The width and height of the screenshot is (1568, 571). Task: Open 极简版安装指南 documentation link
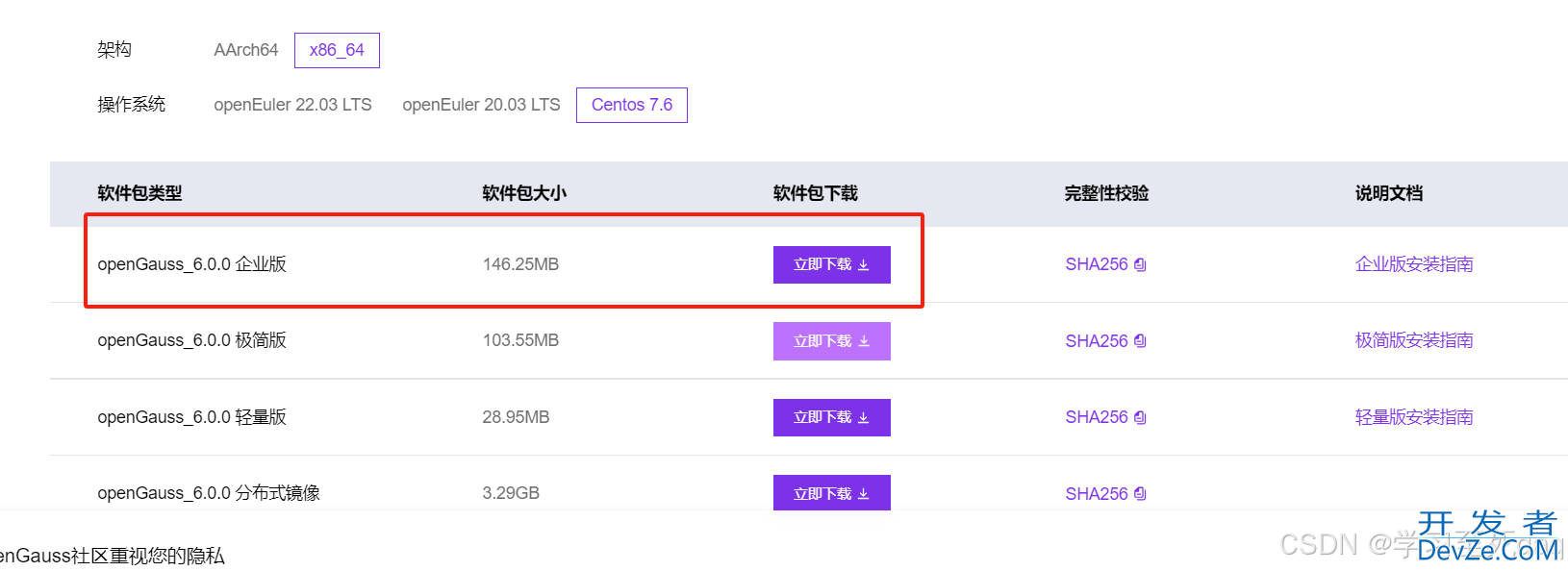pos(1414,340)
